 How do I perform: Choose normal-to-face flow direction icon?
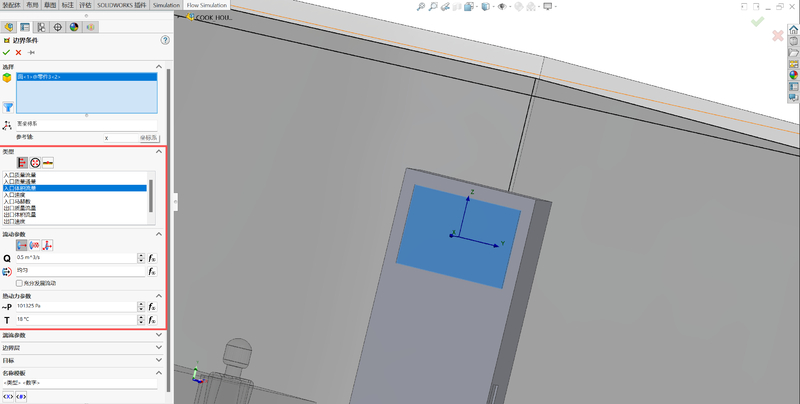[21, 245]
